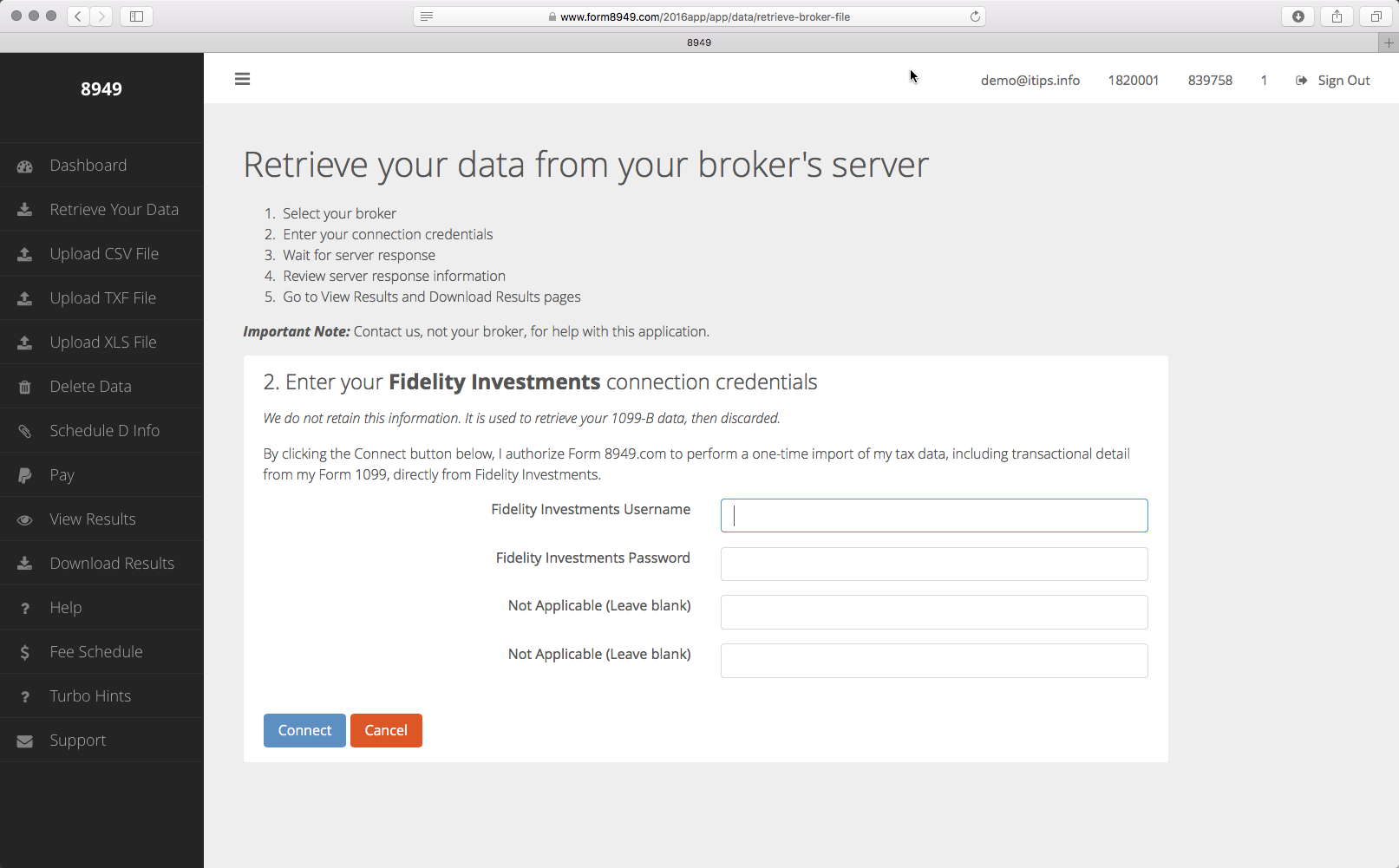Focus the Fidelity Investments Username field
1399x868 pixels.
(x=934, y=515)
